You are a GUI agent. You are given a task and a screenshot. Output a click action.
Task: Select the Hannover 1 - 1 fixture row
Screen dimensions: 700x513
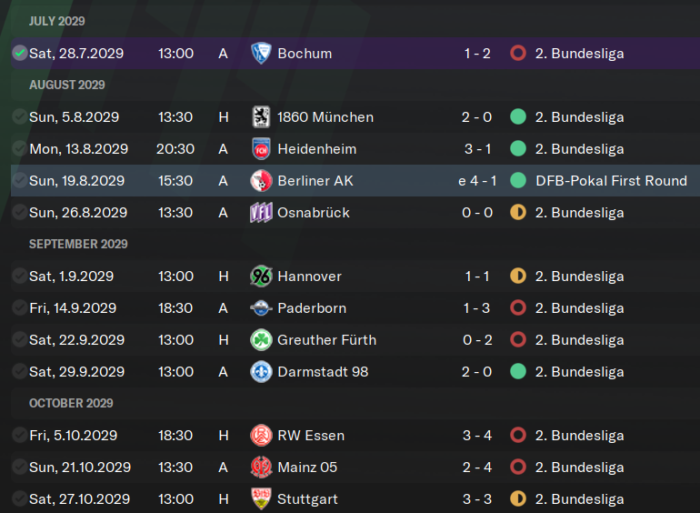click(x=355, y=276)
